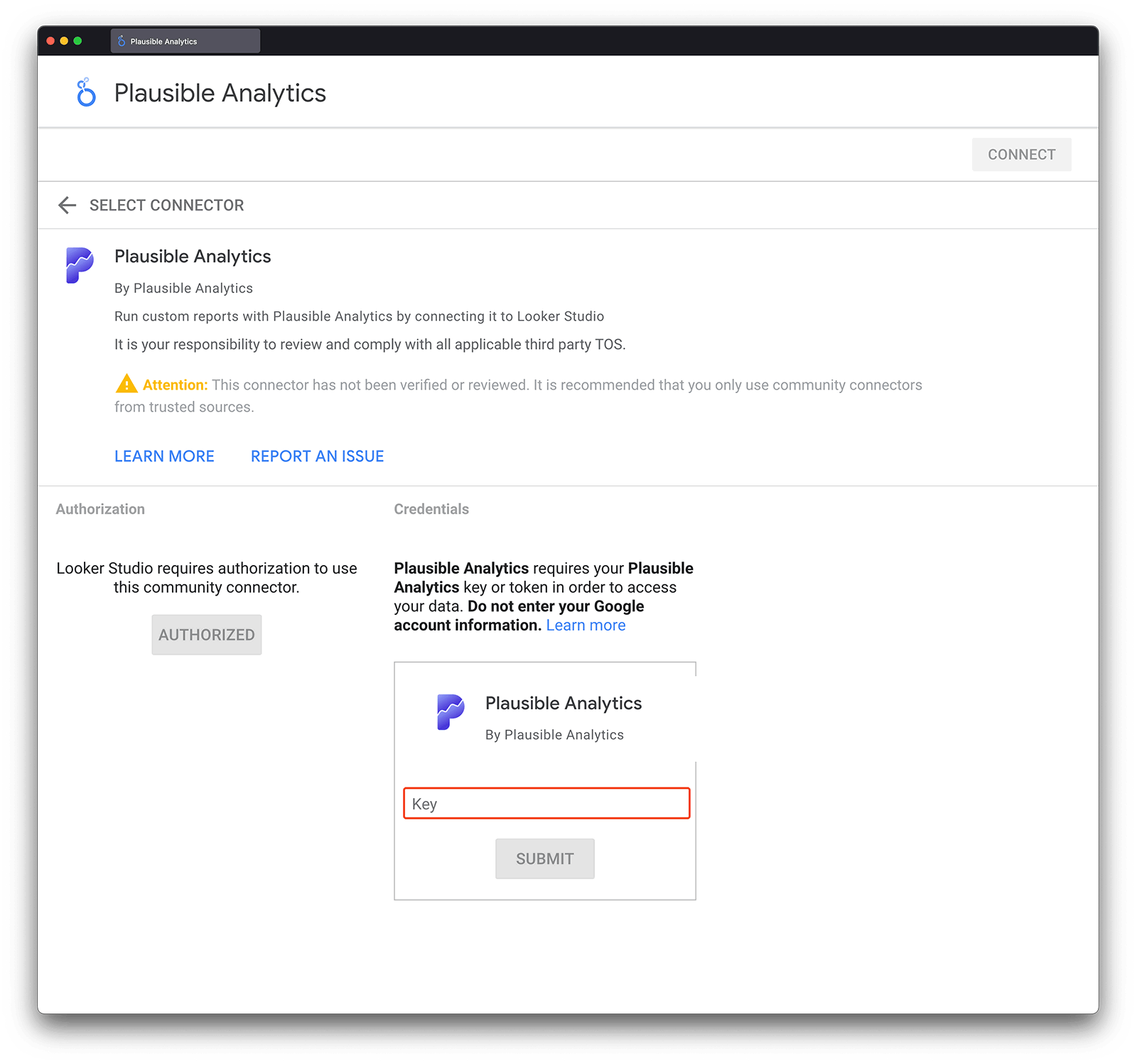Click the Plausible Analytics browser tab
The image size is (1137, 1064).
pos(185,41)
